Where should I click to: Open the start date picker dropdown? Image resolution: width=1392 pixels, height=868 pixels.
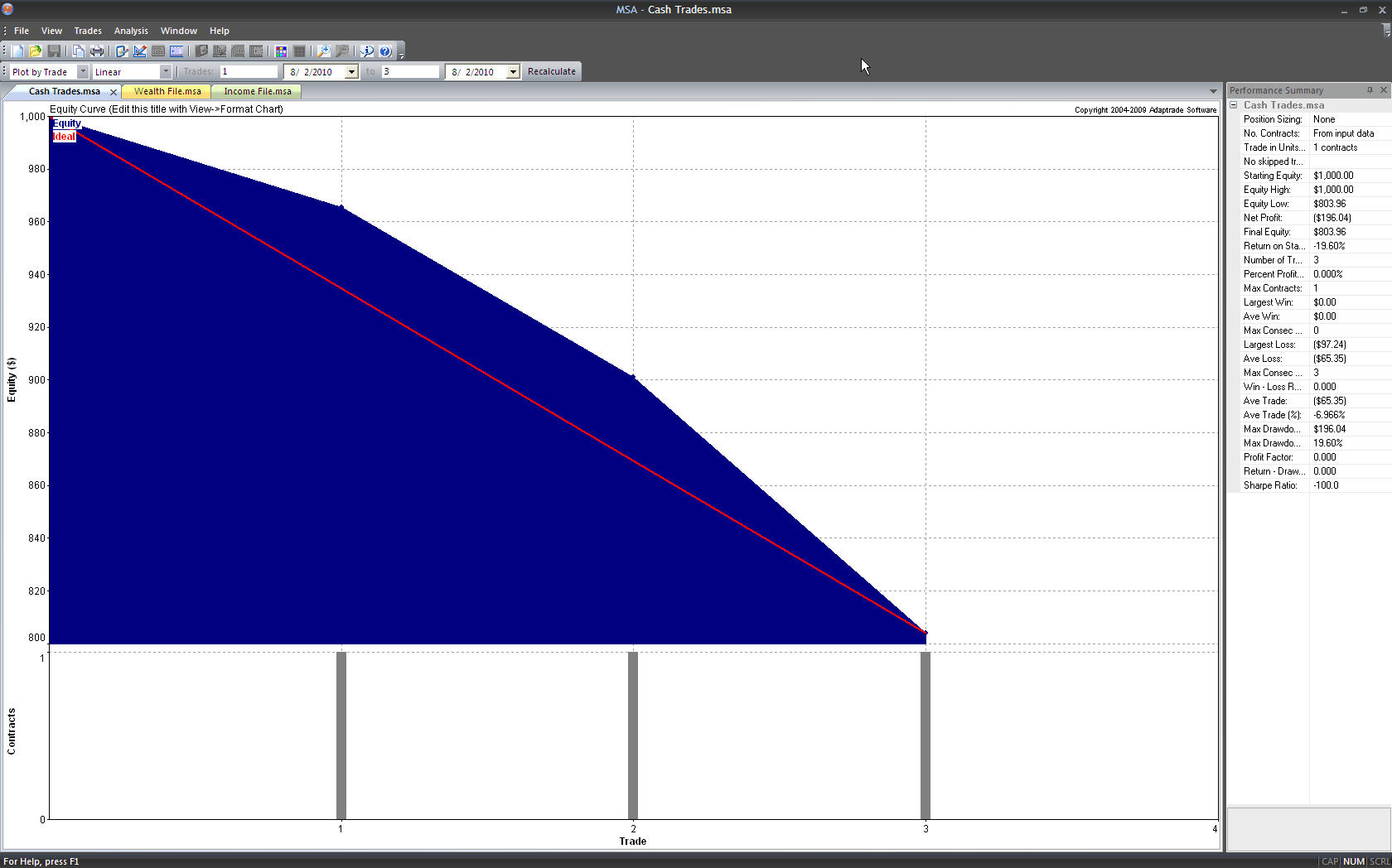(x=351, y=72)
